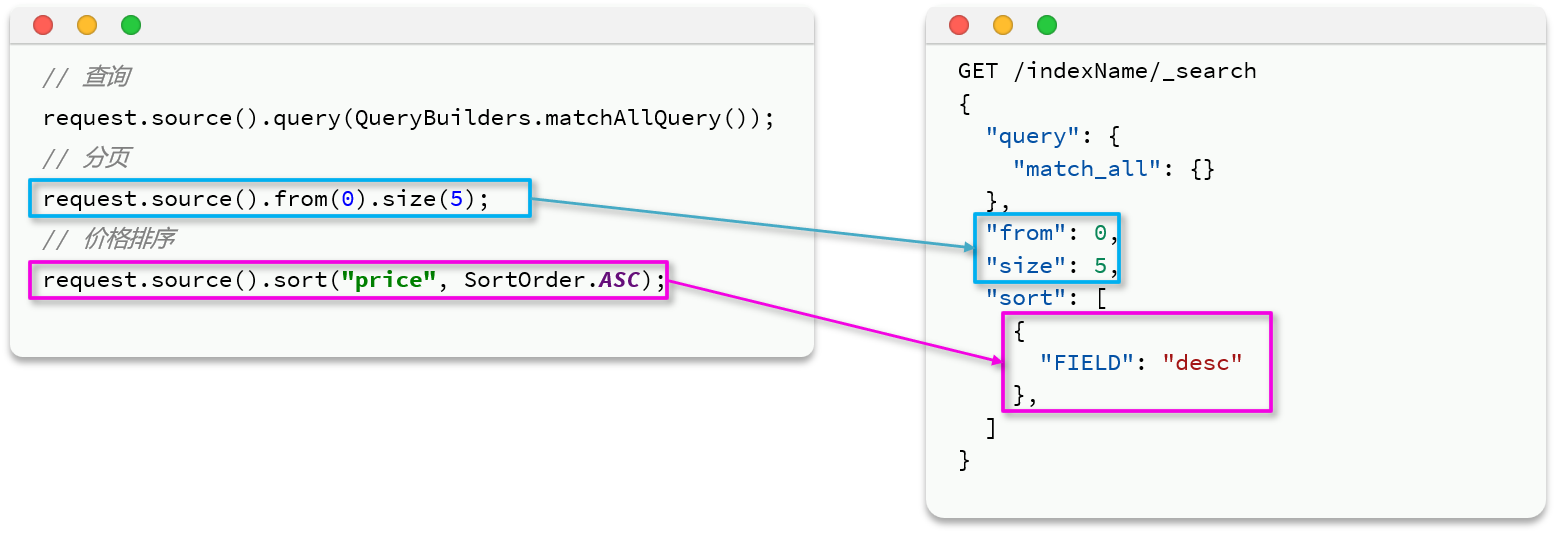Click the green maximize button of right window
The width and height of the screenshot is (1559, 536).
[1047, 25]
